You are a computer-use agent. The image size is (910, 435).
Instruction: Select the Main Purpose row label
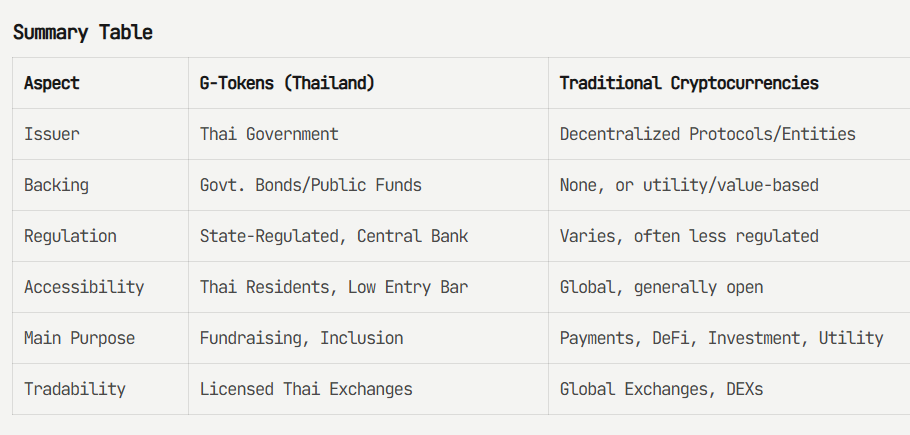coord(79,338)
